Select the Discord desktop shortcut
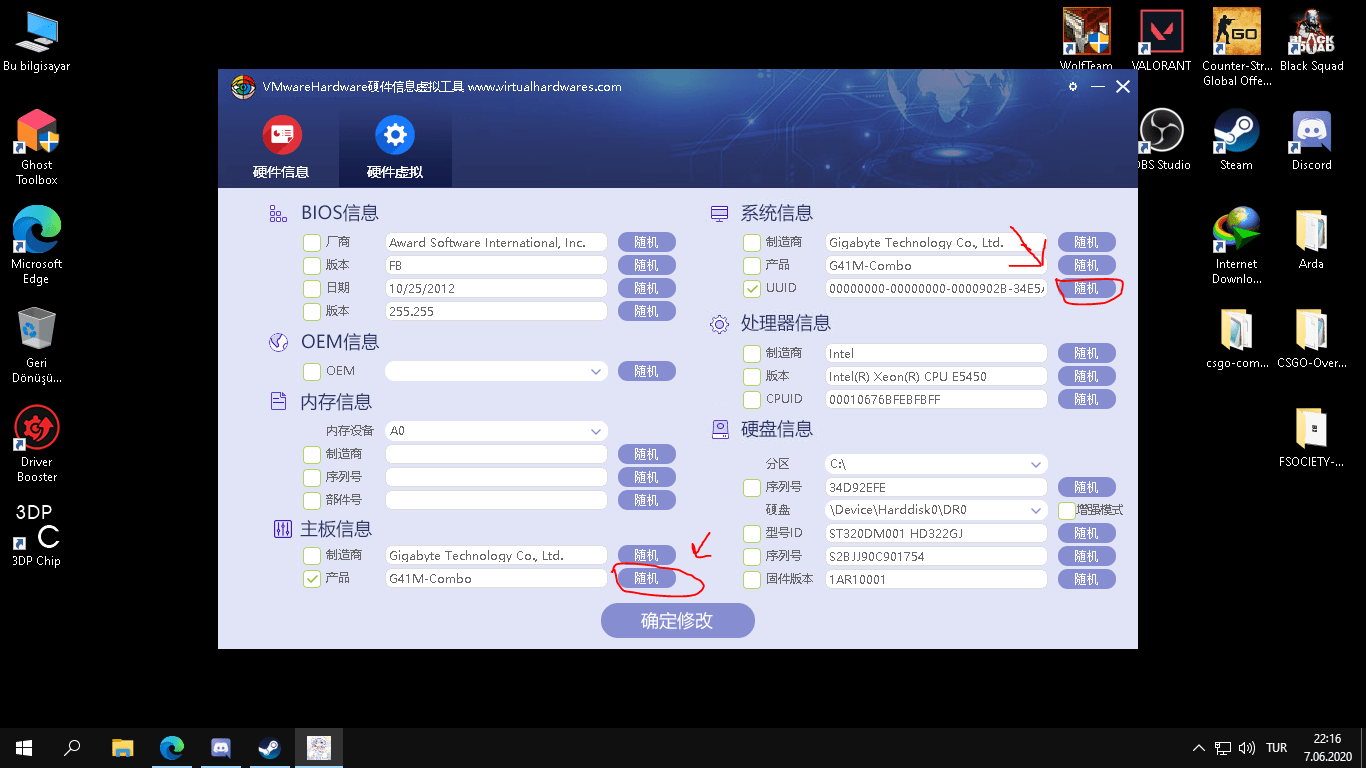 tap(1311, 140)
